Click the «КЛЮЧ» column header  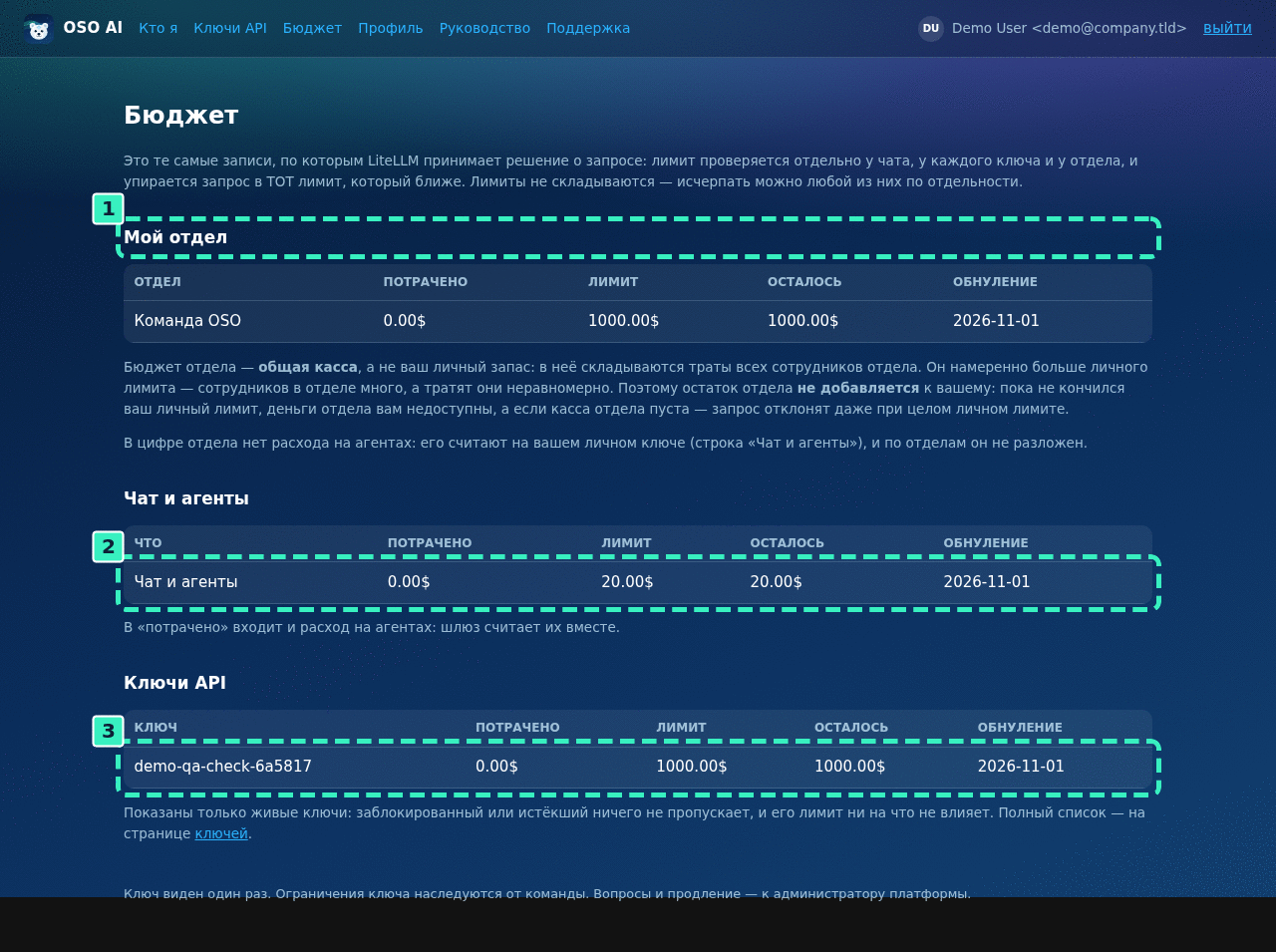click(156, 728)
